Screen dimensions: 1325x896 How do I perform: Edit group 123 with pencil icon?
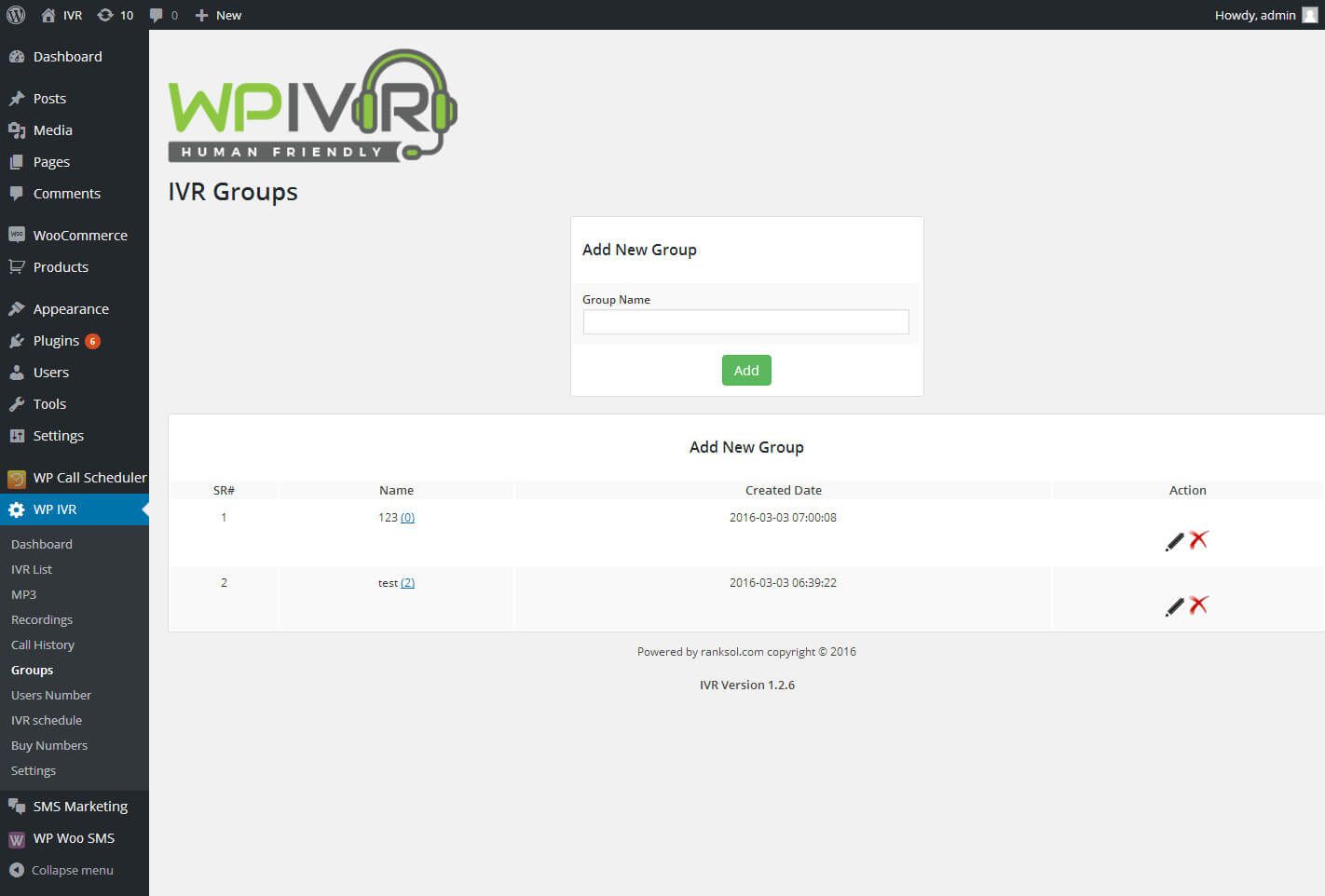(x=1175, y=541)
